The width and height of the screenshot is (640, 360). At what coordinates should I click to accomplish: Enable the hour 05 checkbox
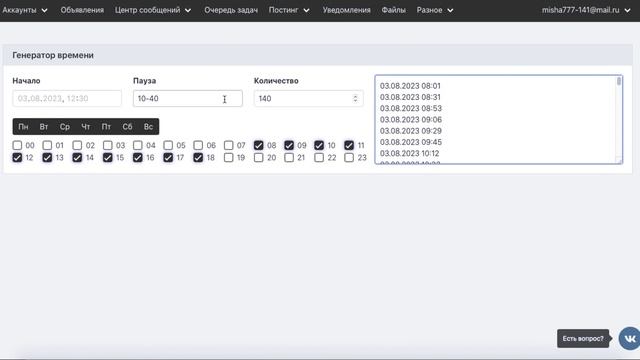click(168, 145)
